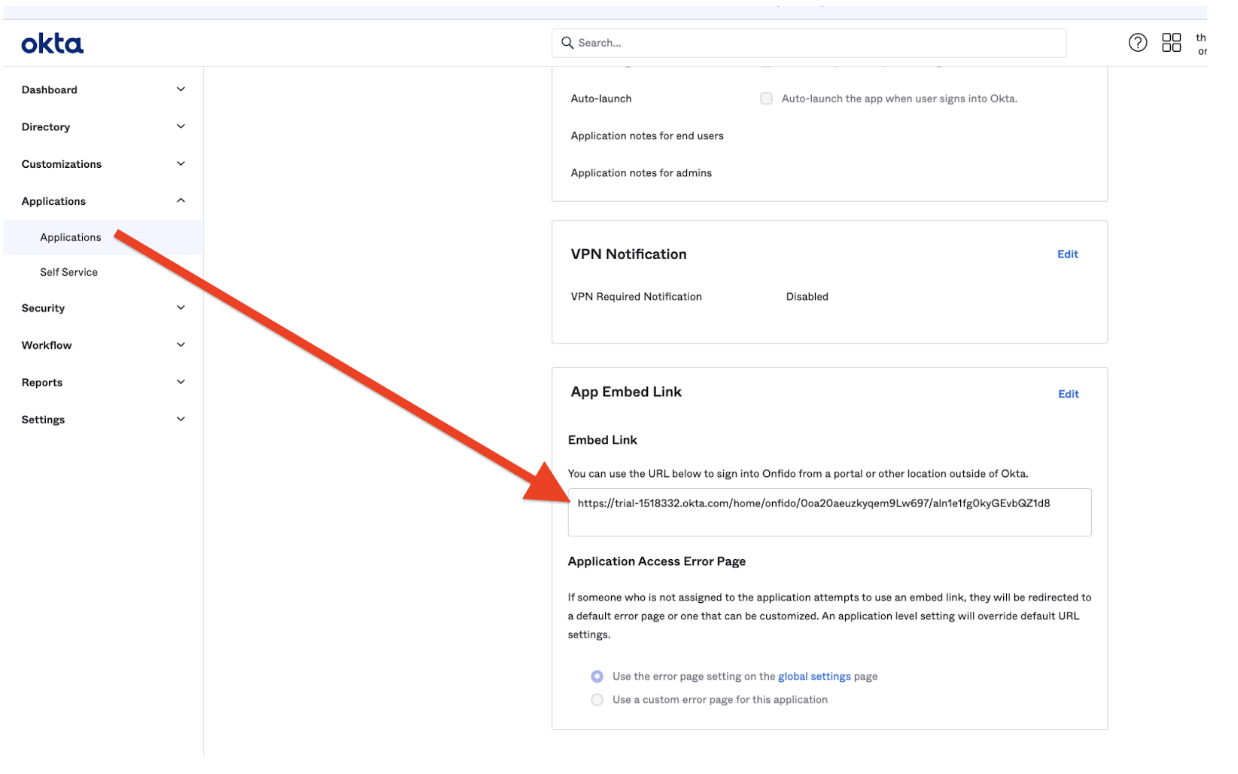Viewport: 1238px width, 774px height.
Task: Open the global settings link
Action: click(814, 677)
